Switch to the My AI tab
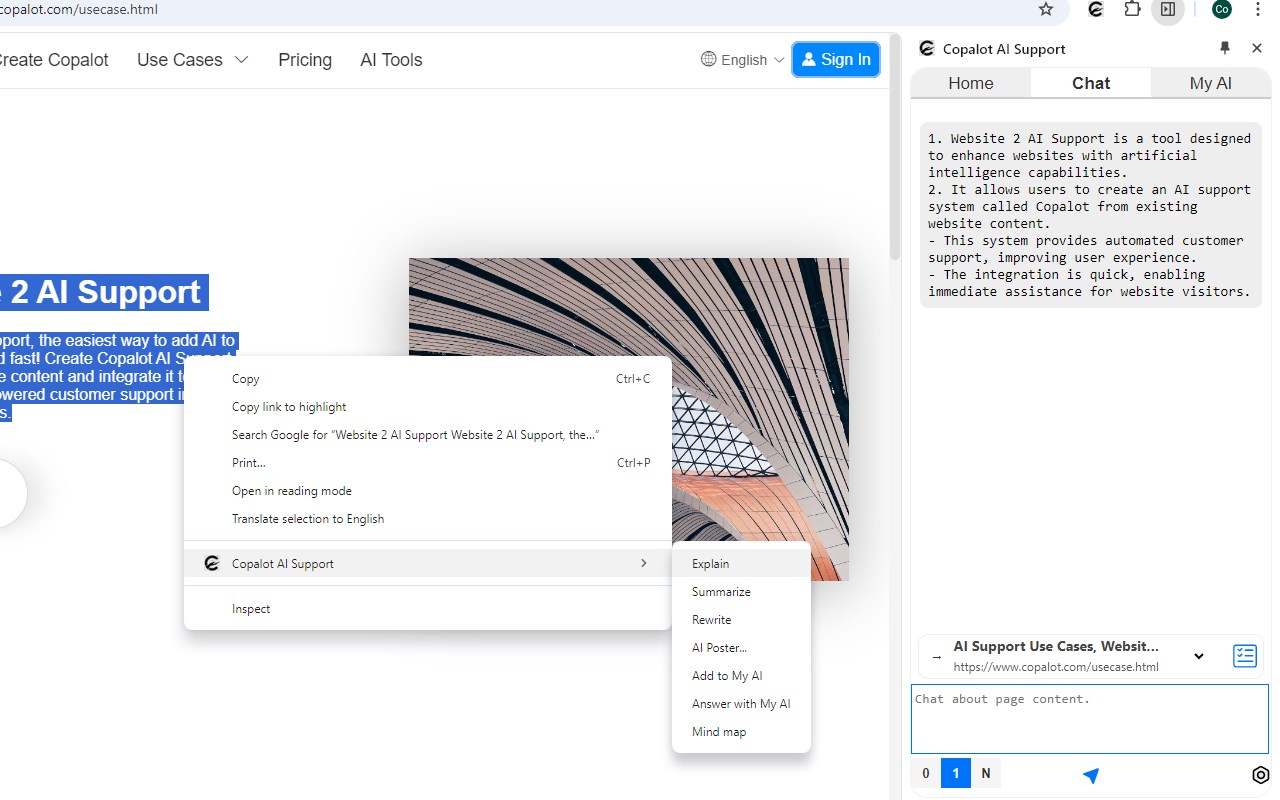This screenshot has height=800, width=1280. point(1211,83)
